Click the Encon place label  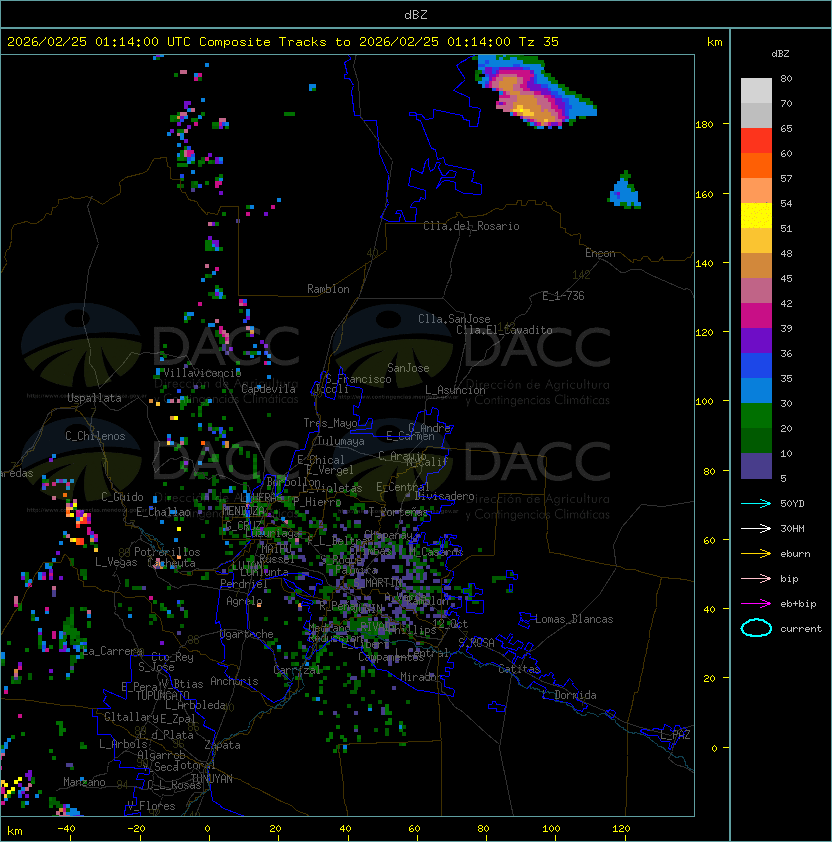click(600, 253)
